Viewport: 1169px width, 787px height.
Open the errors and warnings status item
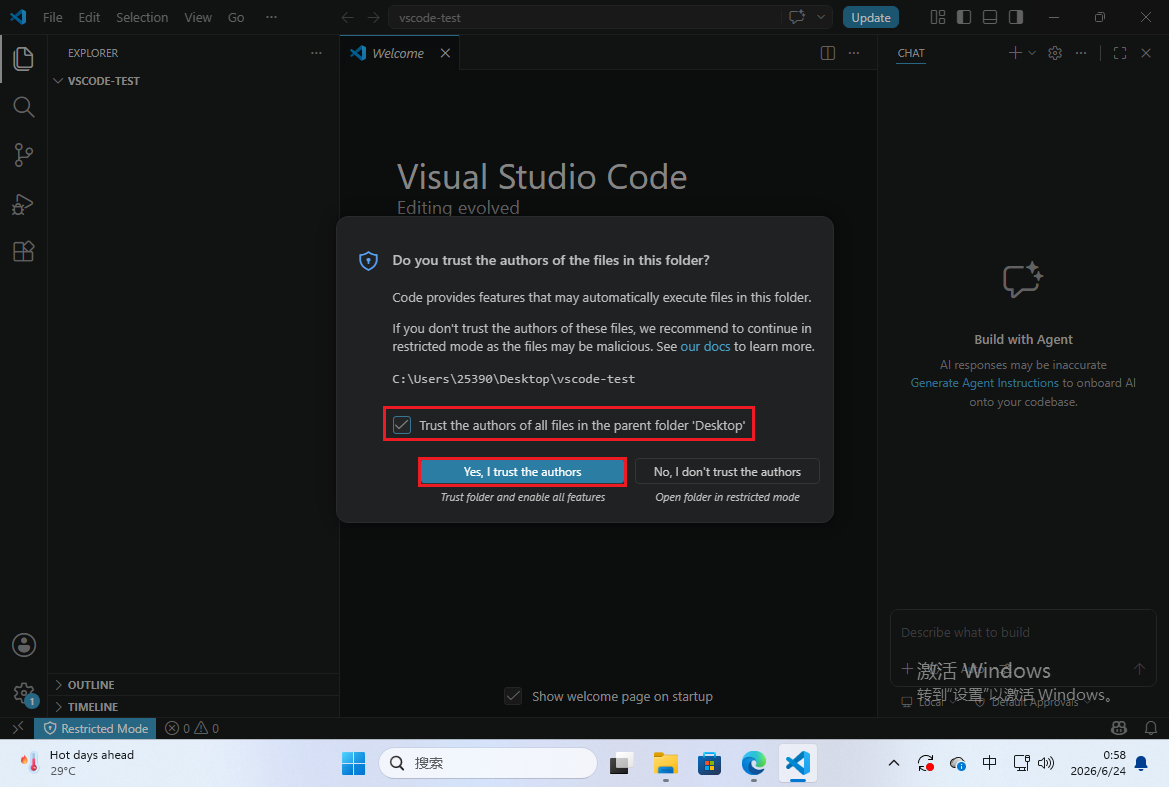pyautogui.click(x=192, y=728)
